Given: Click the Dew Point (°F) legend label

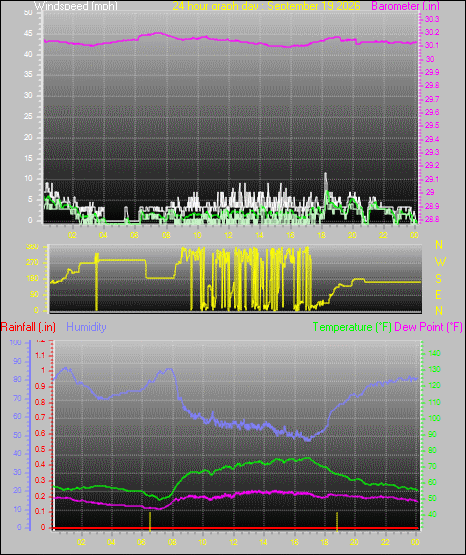Looking at the screenshot, I should [428, 327].
